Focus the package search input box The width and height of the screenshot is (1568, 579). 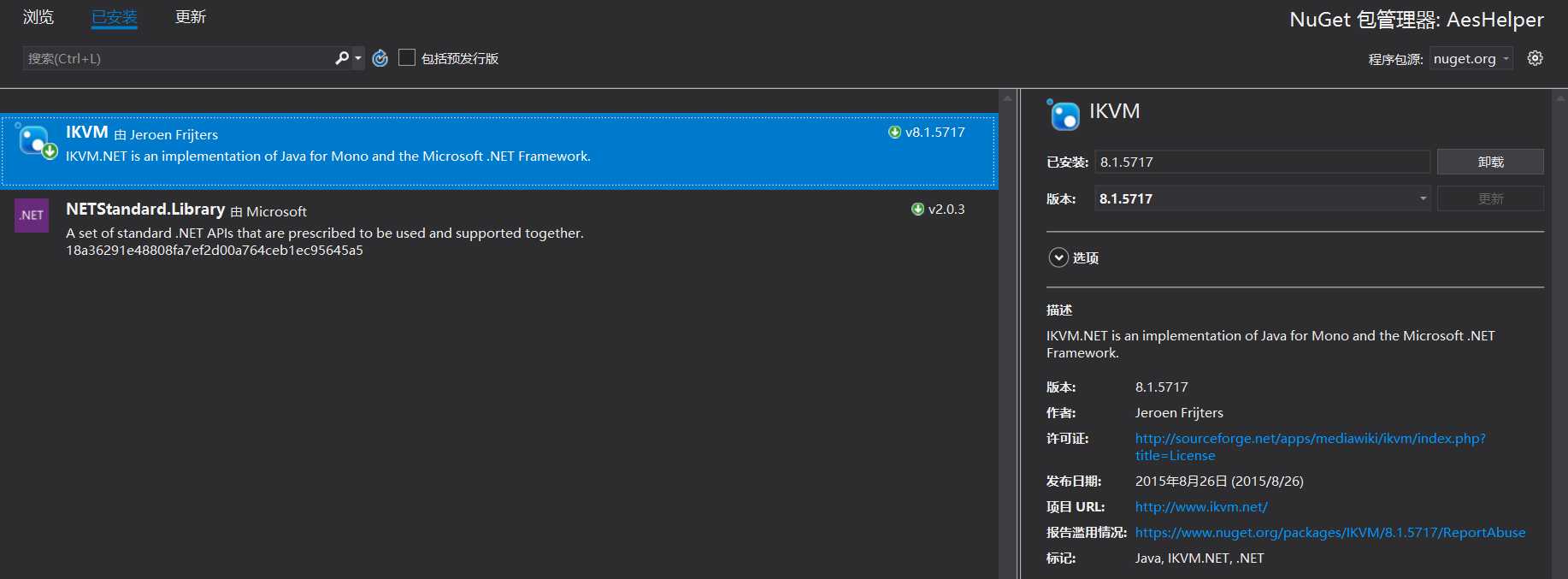(178, 58)
